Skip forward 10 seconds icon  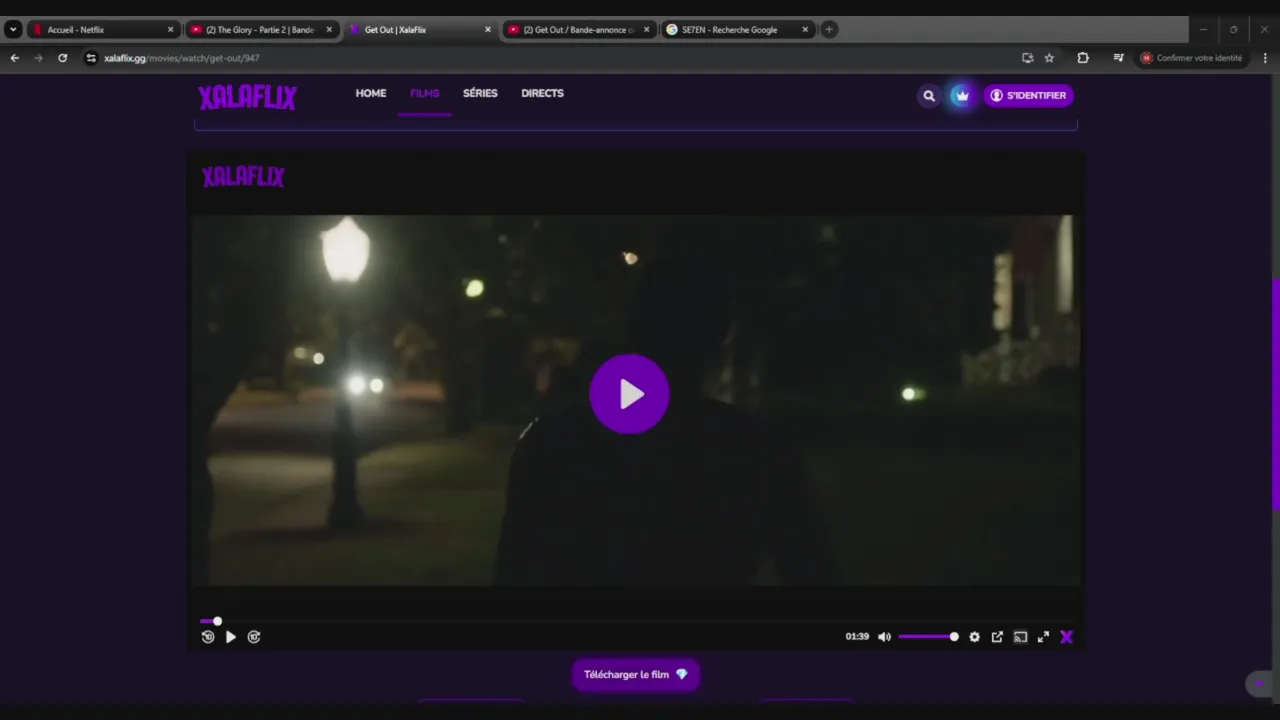254,637
